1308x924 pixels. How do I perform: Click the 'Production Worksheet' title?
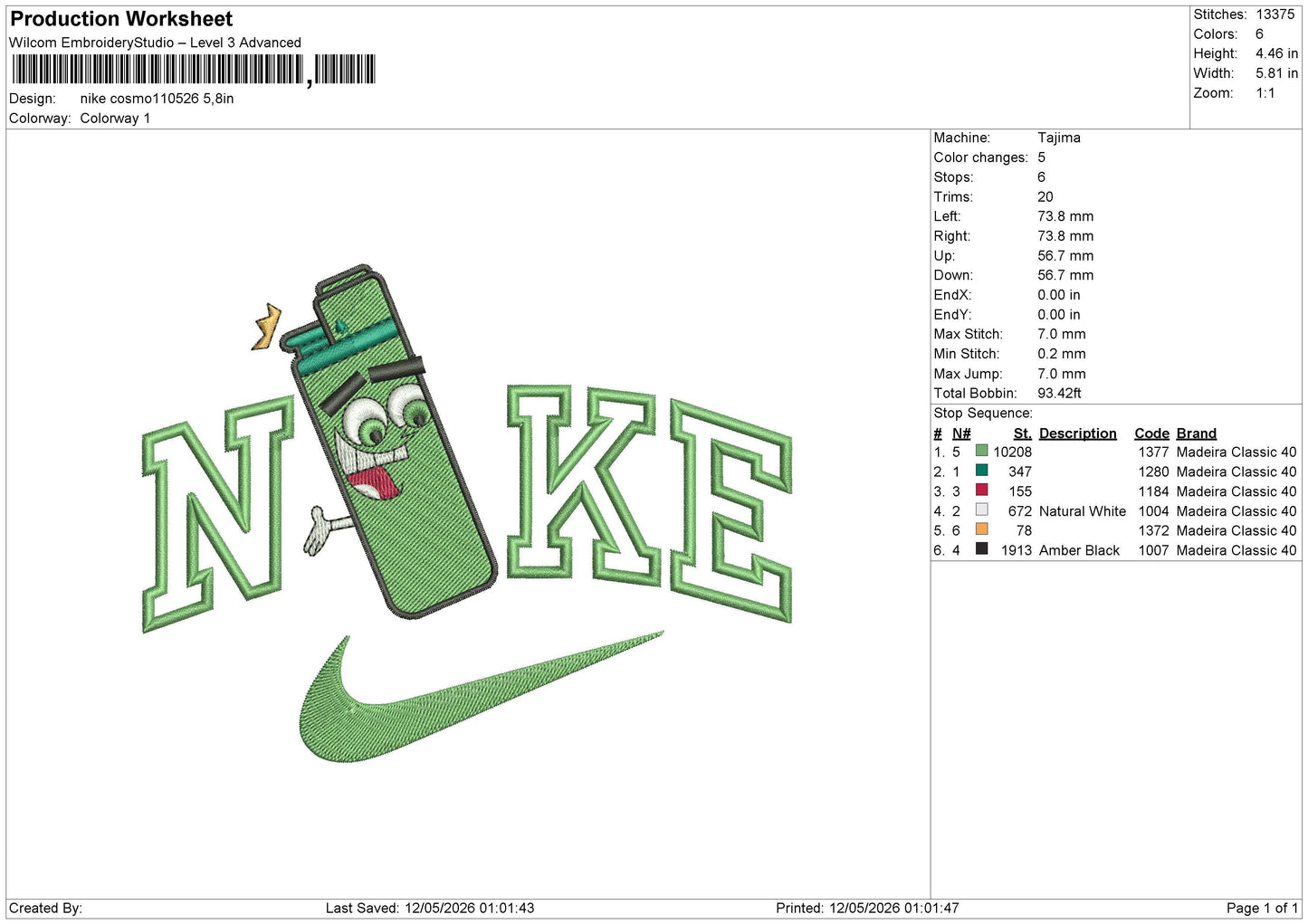pyautogui.click(x=121, y=19)
